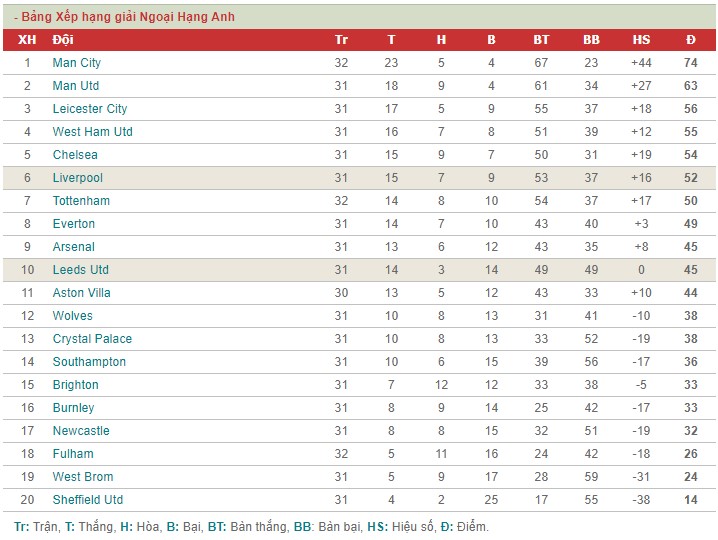718x540 pixels.
Task: Click the Liverpool team link
Action: pyautogui.click(x=77, y=178)
